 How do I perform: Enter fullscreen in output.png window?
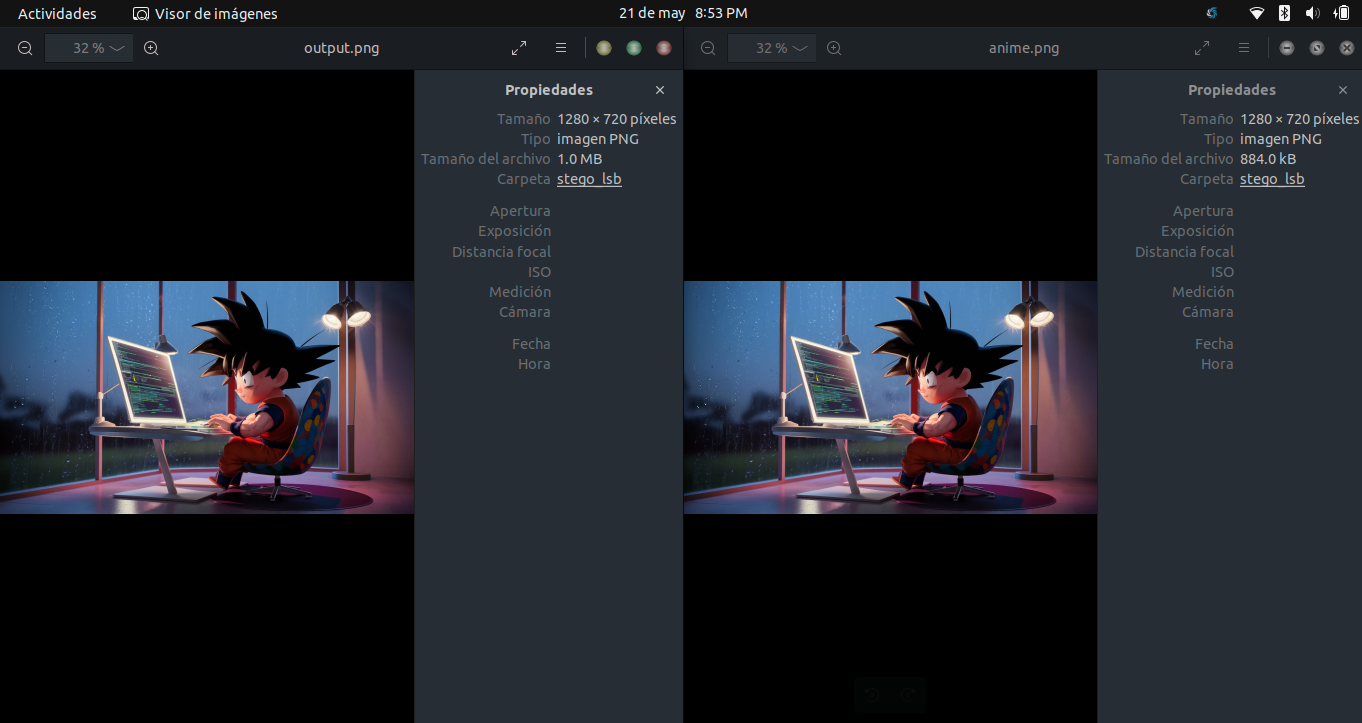pyautogui.click(x=519, y=48)
